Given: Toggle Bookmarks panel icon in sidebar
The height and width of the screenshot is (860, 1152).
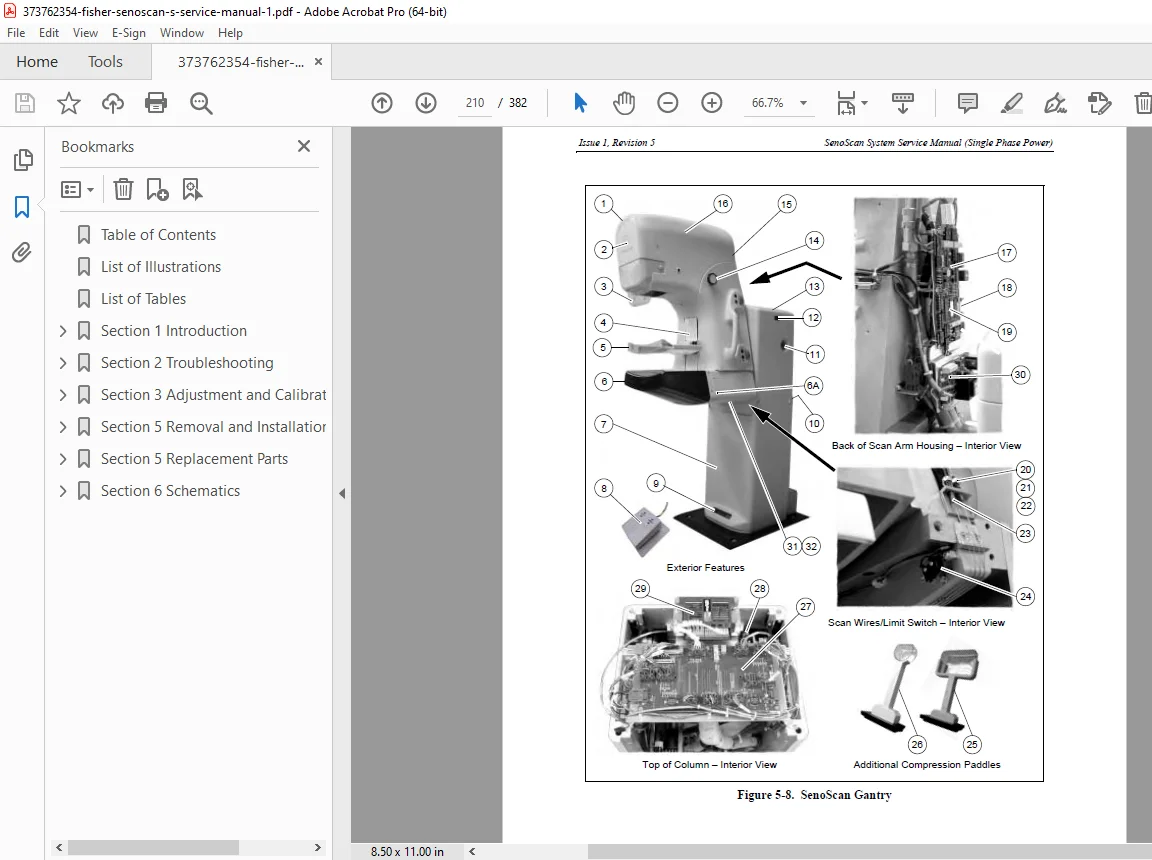Looking at the screenshot, I should click(22, 206).
